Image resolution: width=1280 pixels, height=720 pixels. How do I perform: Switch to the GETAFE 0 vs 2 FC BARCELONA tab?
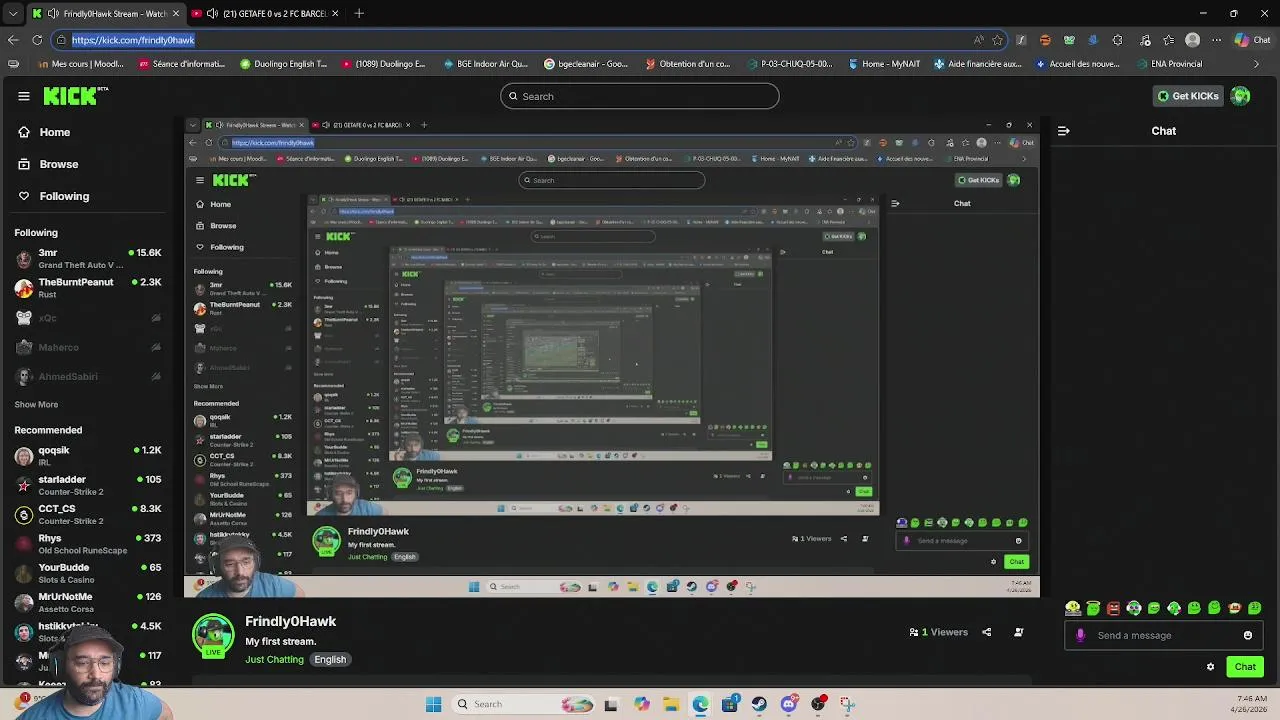[x=265, y=14]
